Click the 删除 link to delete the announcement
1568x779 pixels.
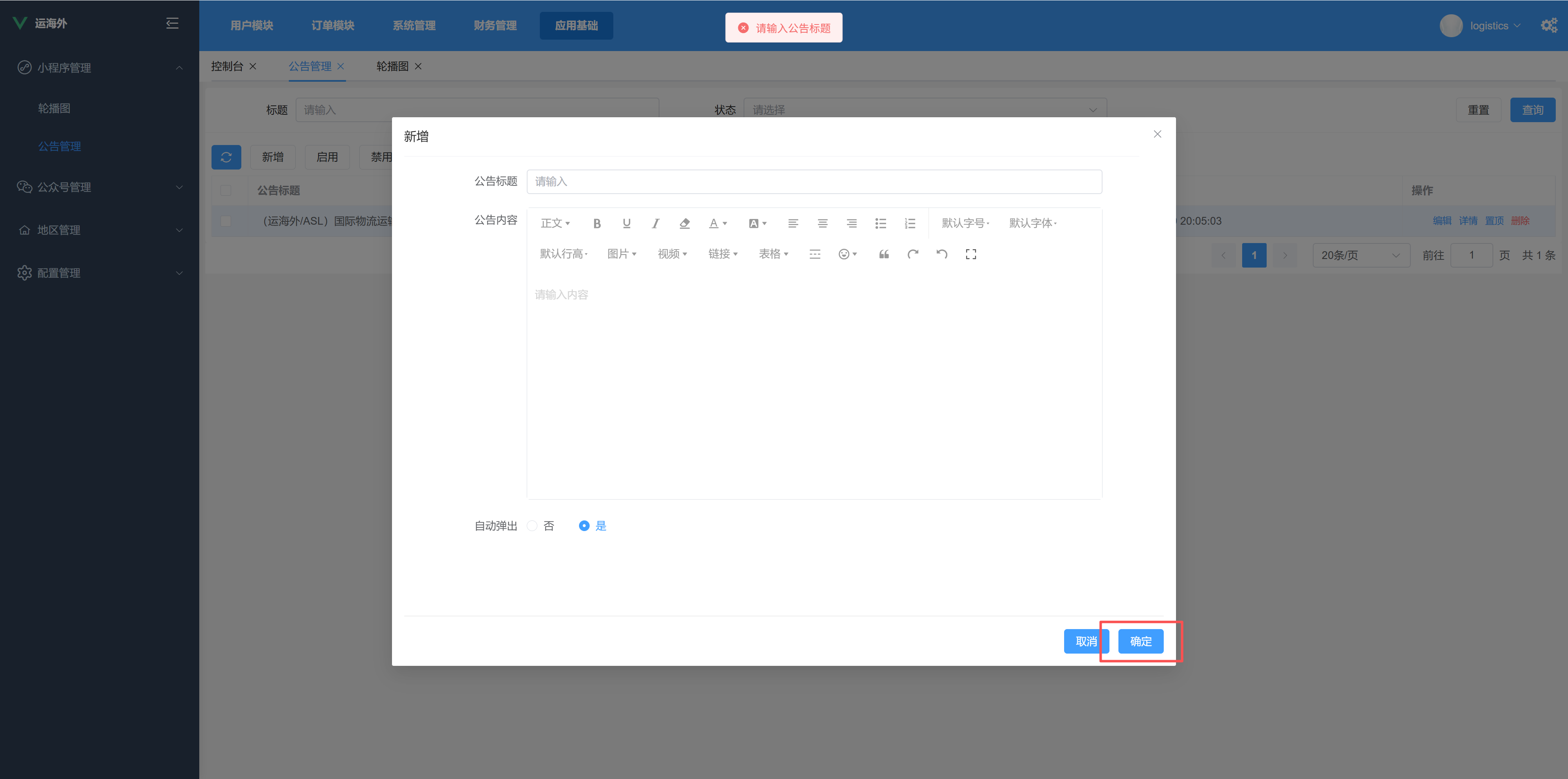click(x=1520, y=221)
